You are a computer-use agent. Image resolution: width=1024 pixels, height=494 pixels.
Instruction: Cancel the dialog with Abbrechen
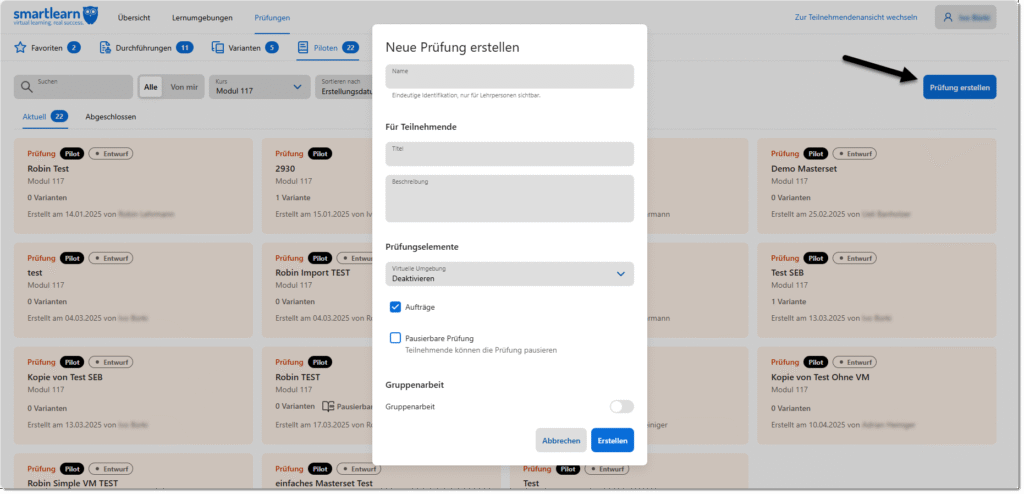coord(561,440)
